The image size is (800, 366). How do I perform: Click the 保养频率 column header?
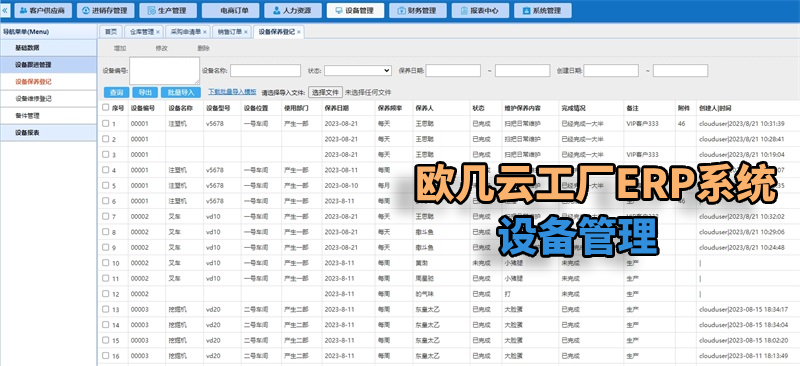(x=390, y=108)
